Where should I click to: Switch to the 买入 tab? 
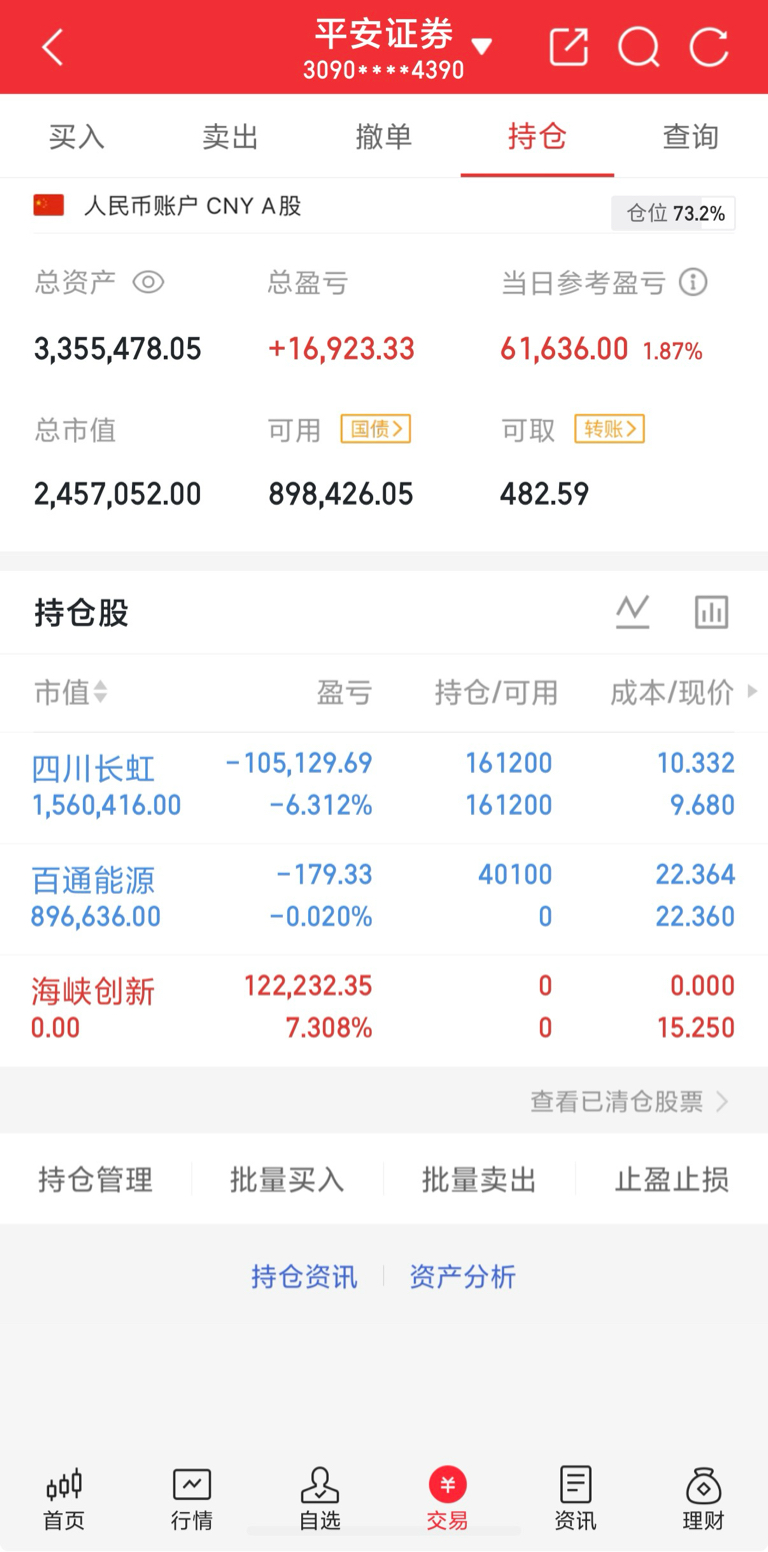(x=77, y=137)
